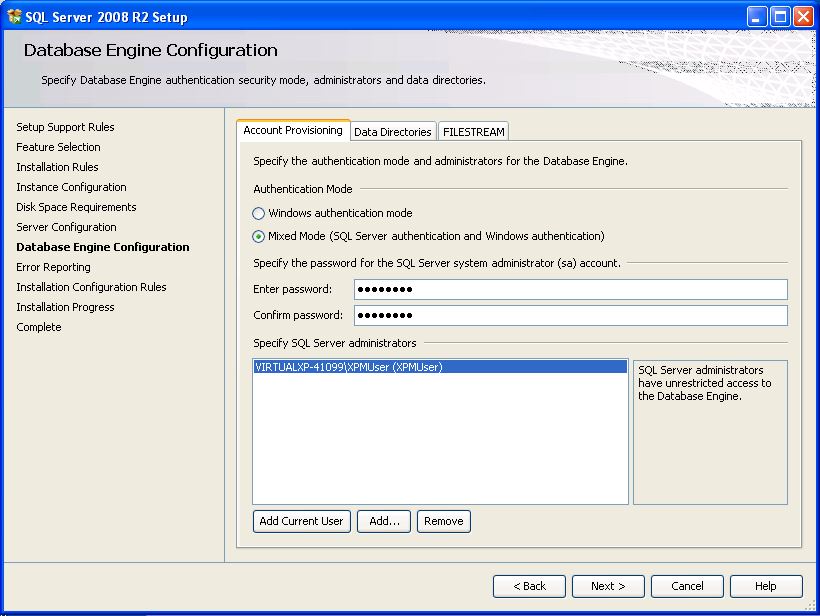Click the SQL Server Setup title bar icon
Screen dimensions: 820x616
(14, 16)
